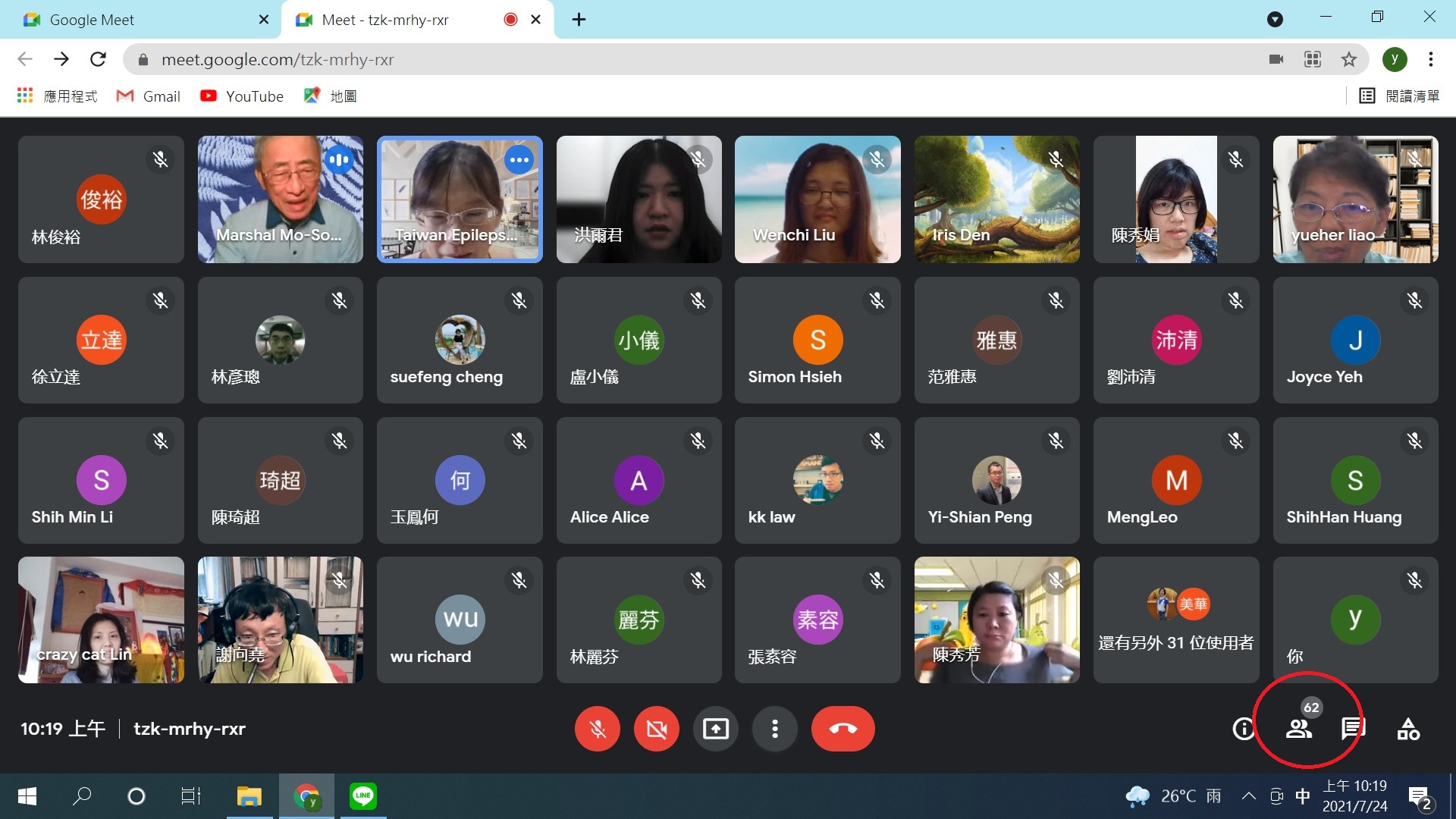Viewport: 1456px width, 819px height.
Task: Open the Gmail bookmark
Action: (x=148, y=96)
